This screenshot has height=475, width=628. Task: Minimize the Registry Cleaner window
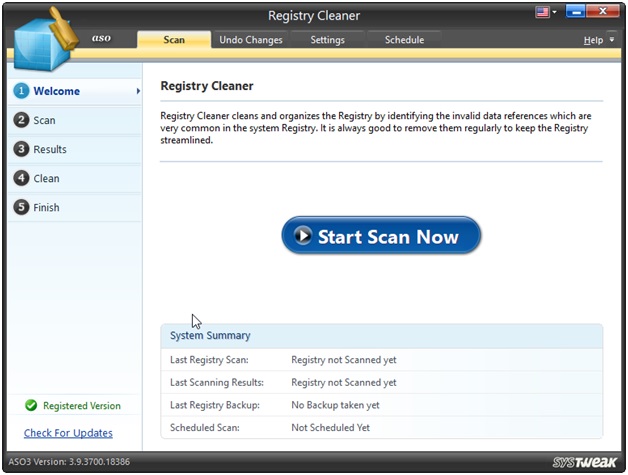pyautogui.click(x=576, y=13)
